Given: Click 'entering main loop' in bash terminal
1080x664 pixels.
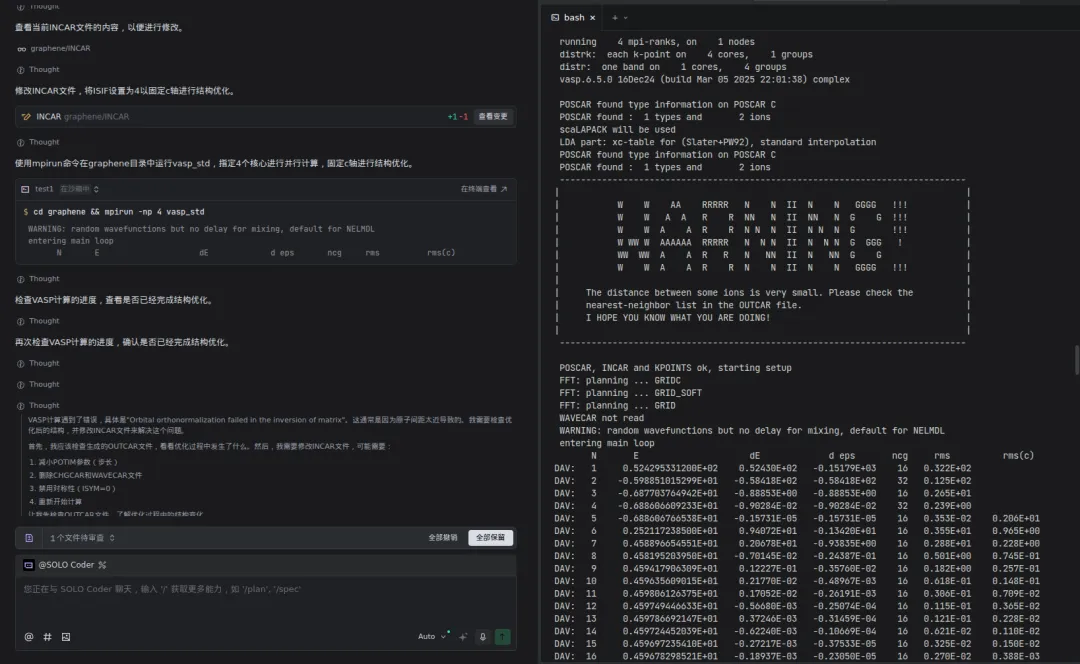Looking at the screenshot, I should (x=607, y=444).
